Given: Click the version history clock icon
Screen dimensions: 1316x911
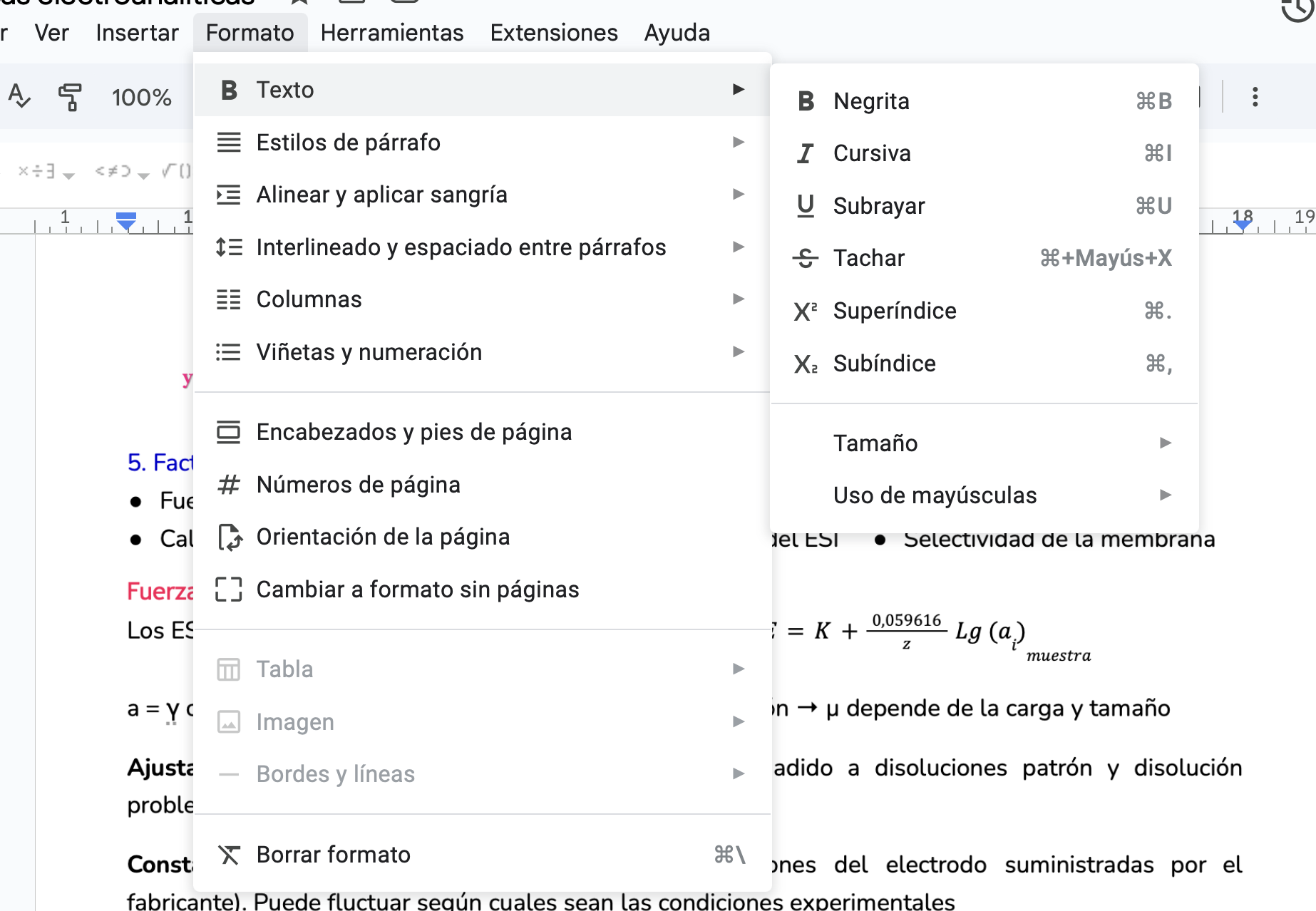Looking at the screenshot, I should pos(1297,9).
